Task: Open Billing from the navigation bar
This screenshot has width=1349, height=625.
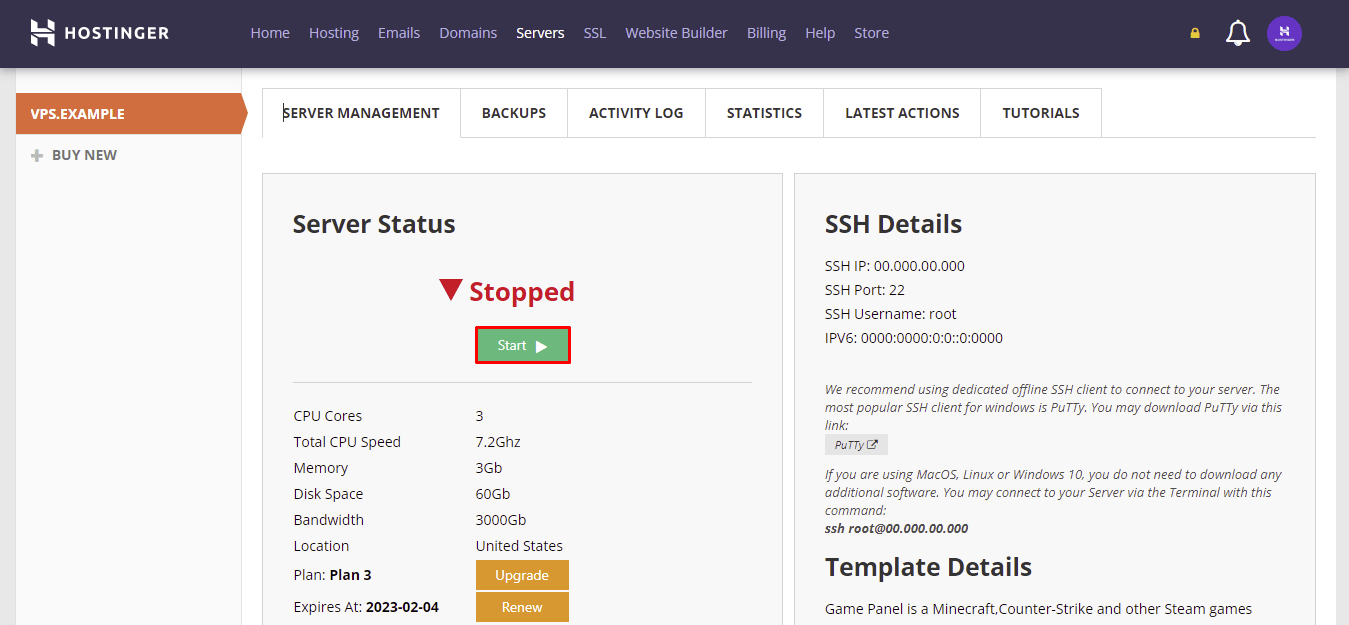Action: (766, 32)
